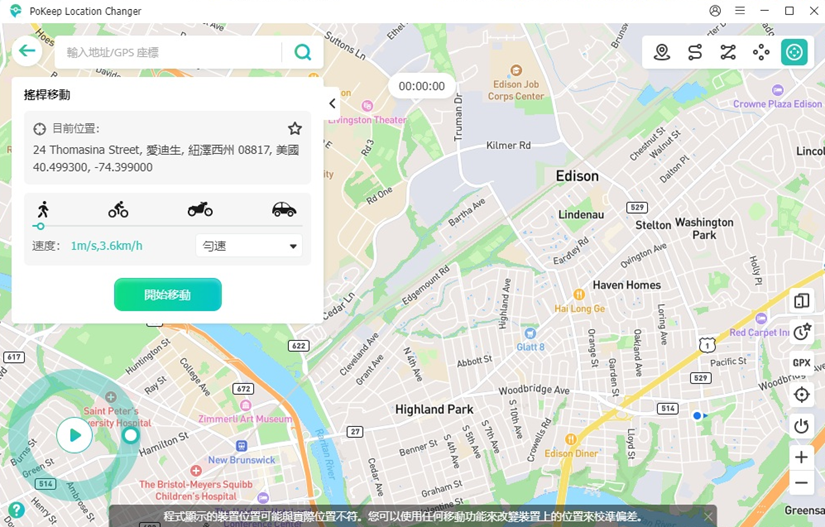Choose the multi-spot route mode icon
The image size is (825, 527).
point(728,53)
